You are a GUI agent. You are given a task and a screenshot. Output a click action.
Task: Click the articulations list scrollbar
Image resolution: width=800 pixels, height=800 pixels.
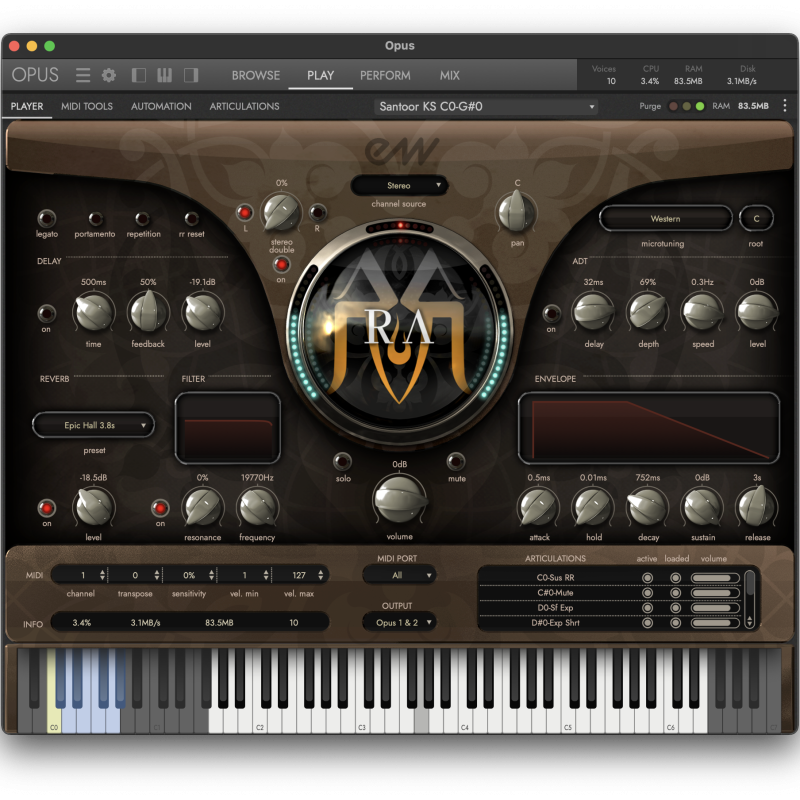coord(749,599)
